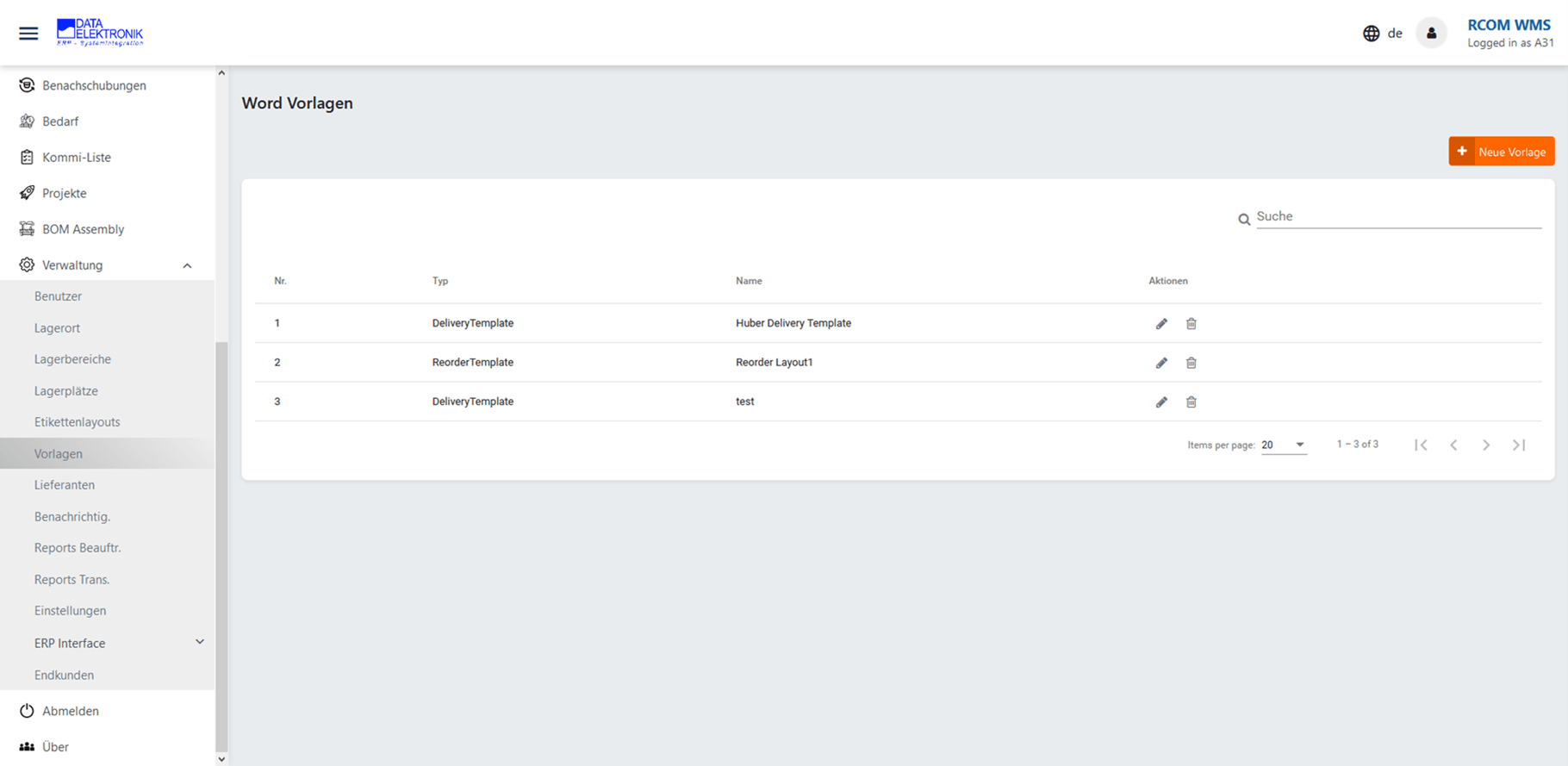Go to the last page of results
This screenshot has width=1568, height=766.
[1519, 445]
